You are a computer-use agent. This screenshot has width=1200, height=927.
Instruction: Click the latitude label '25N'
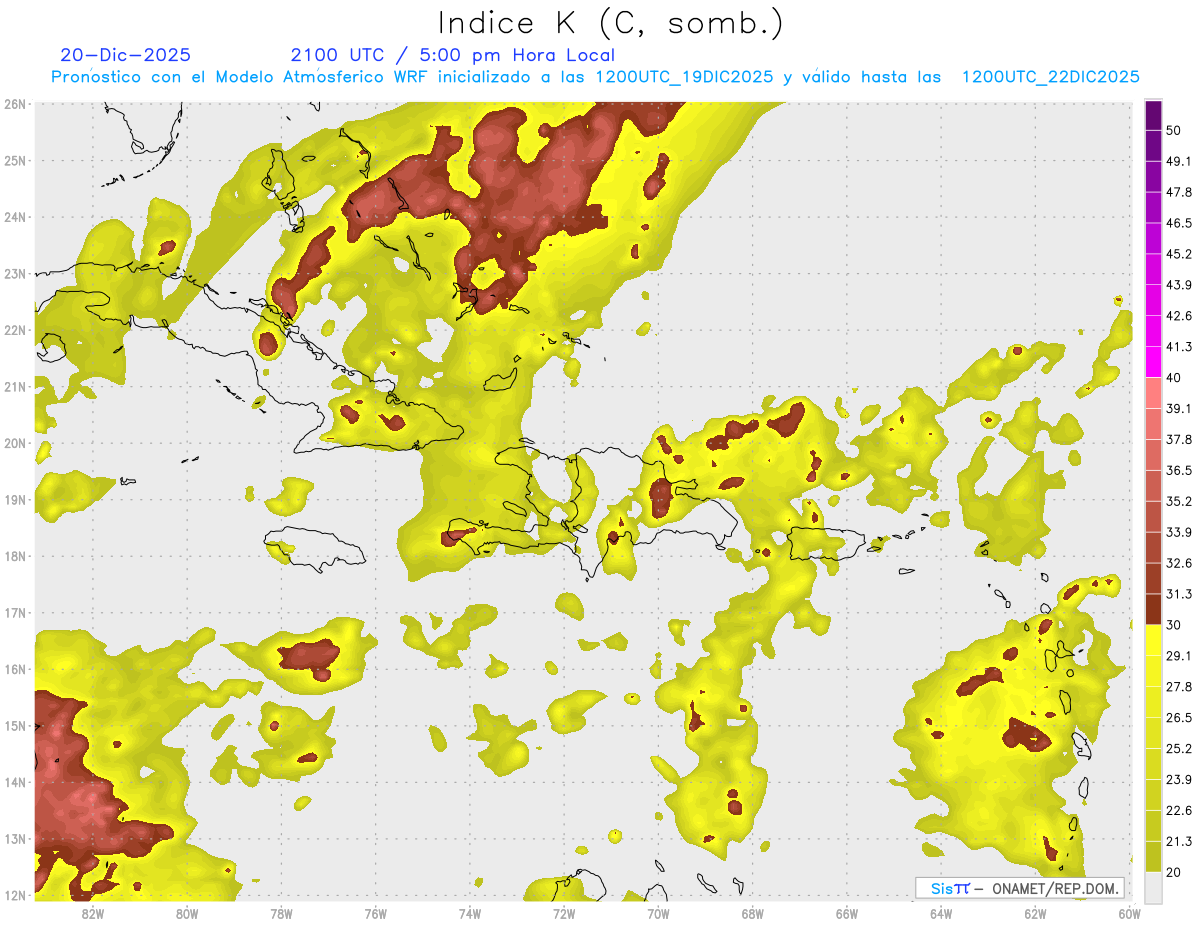[15, 161]
